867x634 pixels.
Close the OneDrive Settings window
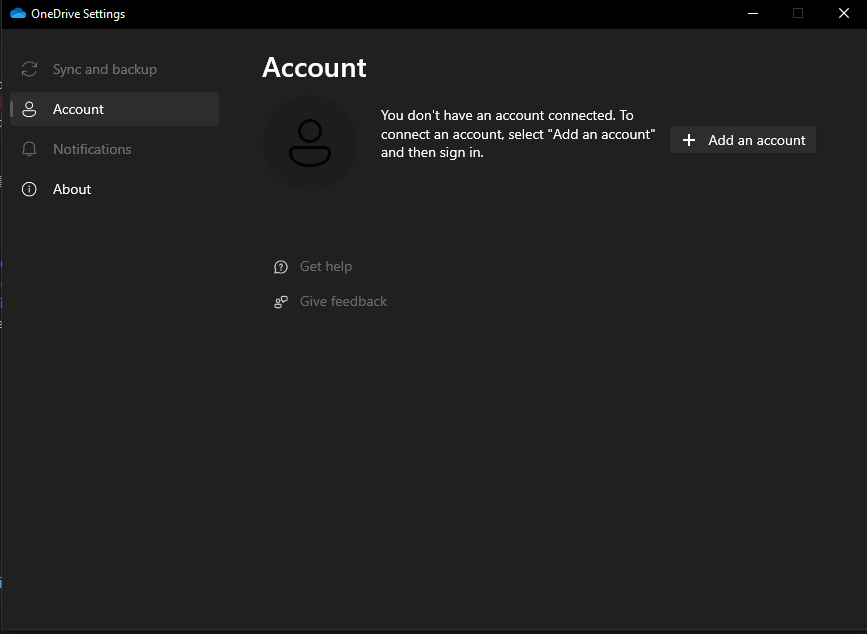coord(844,13)
